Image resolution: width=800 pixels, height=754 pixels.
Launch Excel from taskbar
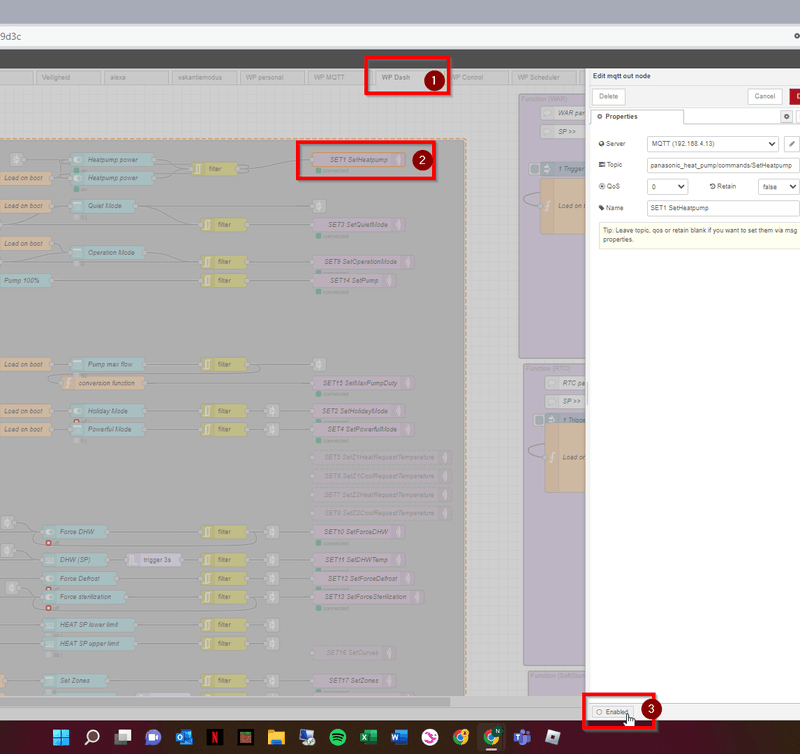pyautogui.click(x=368, y=737)
